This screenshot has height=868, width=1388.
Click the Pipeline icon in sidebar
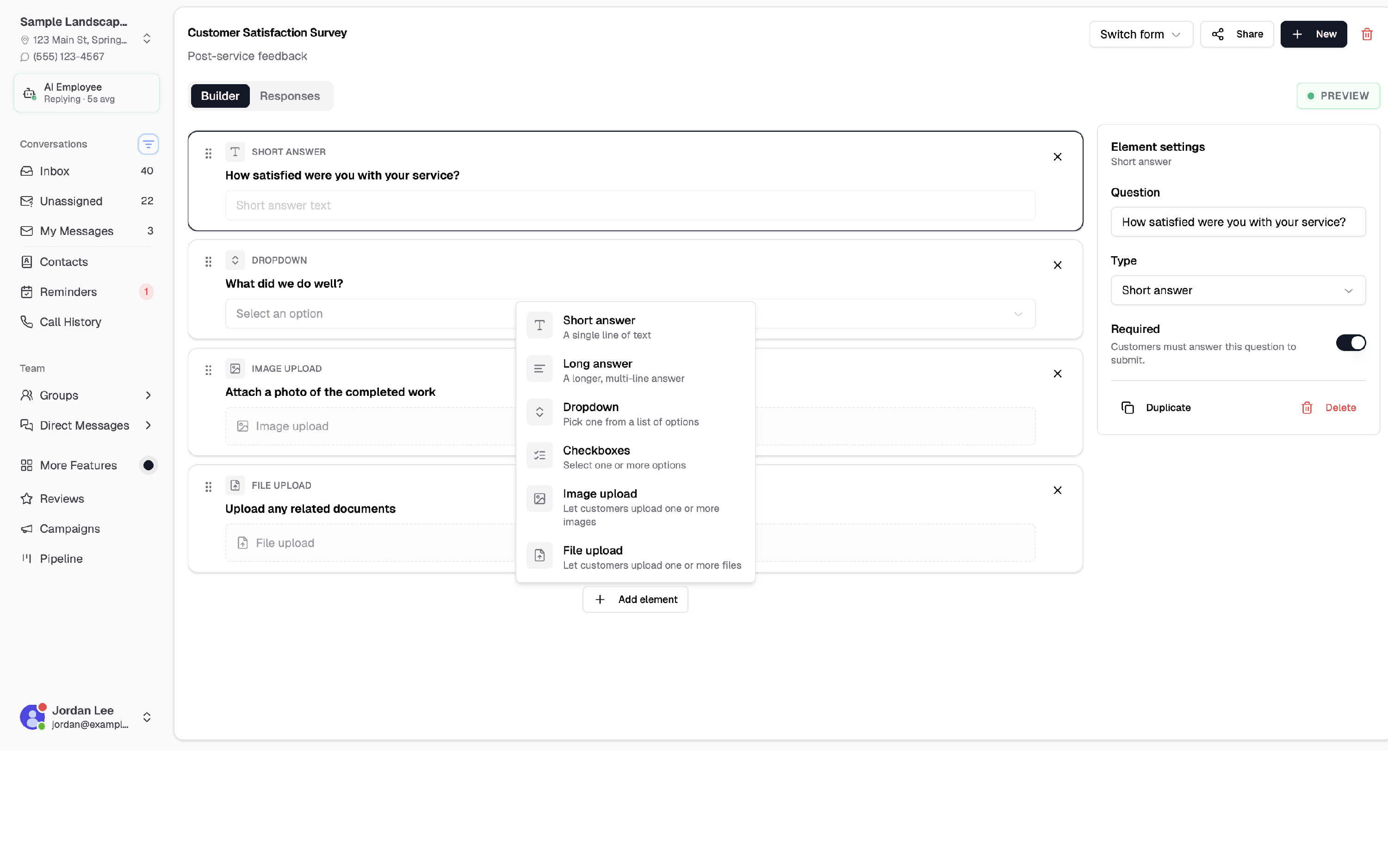(x=26, y=558)
